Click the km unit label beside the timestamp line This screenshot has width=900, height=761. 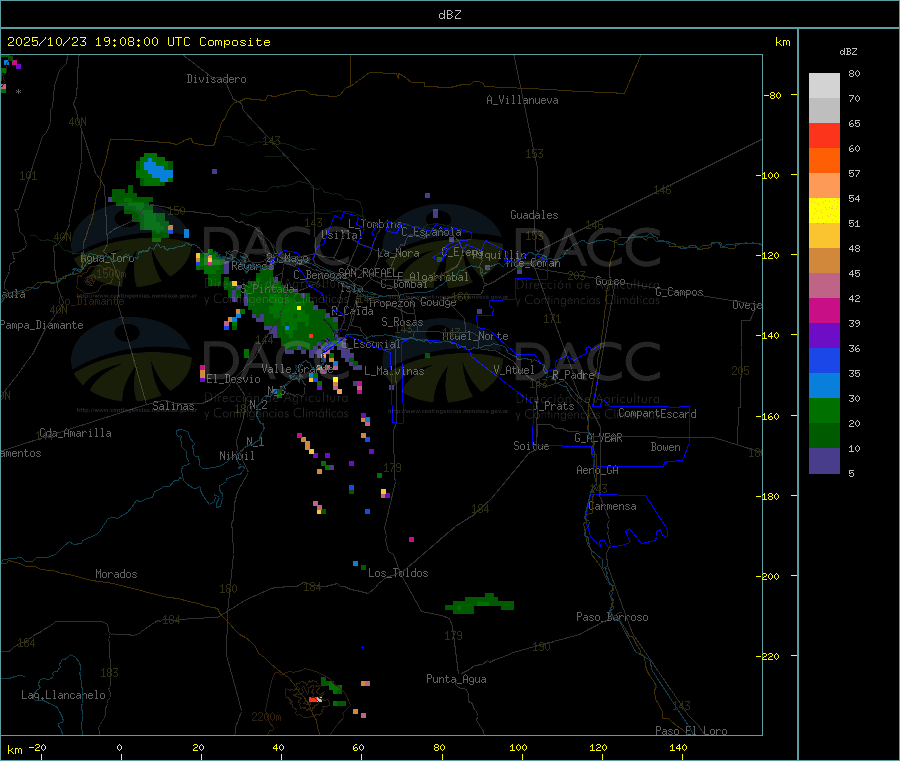click(782, 42)
